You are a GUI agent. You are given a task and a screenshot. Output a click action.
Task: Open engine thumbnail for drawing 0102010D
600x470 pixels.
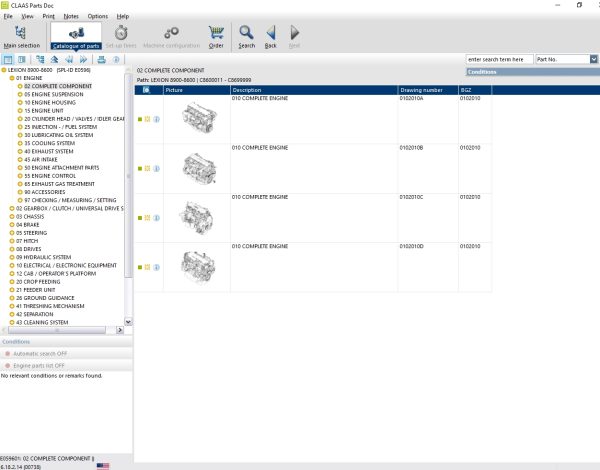[196, 267]
